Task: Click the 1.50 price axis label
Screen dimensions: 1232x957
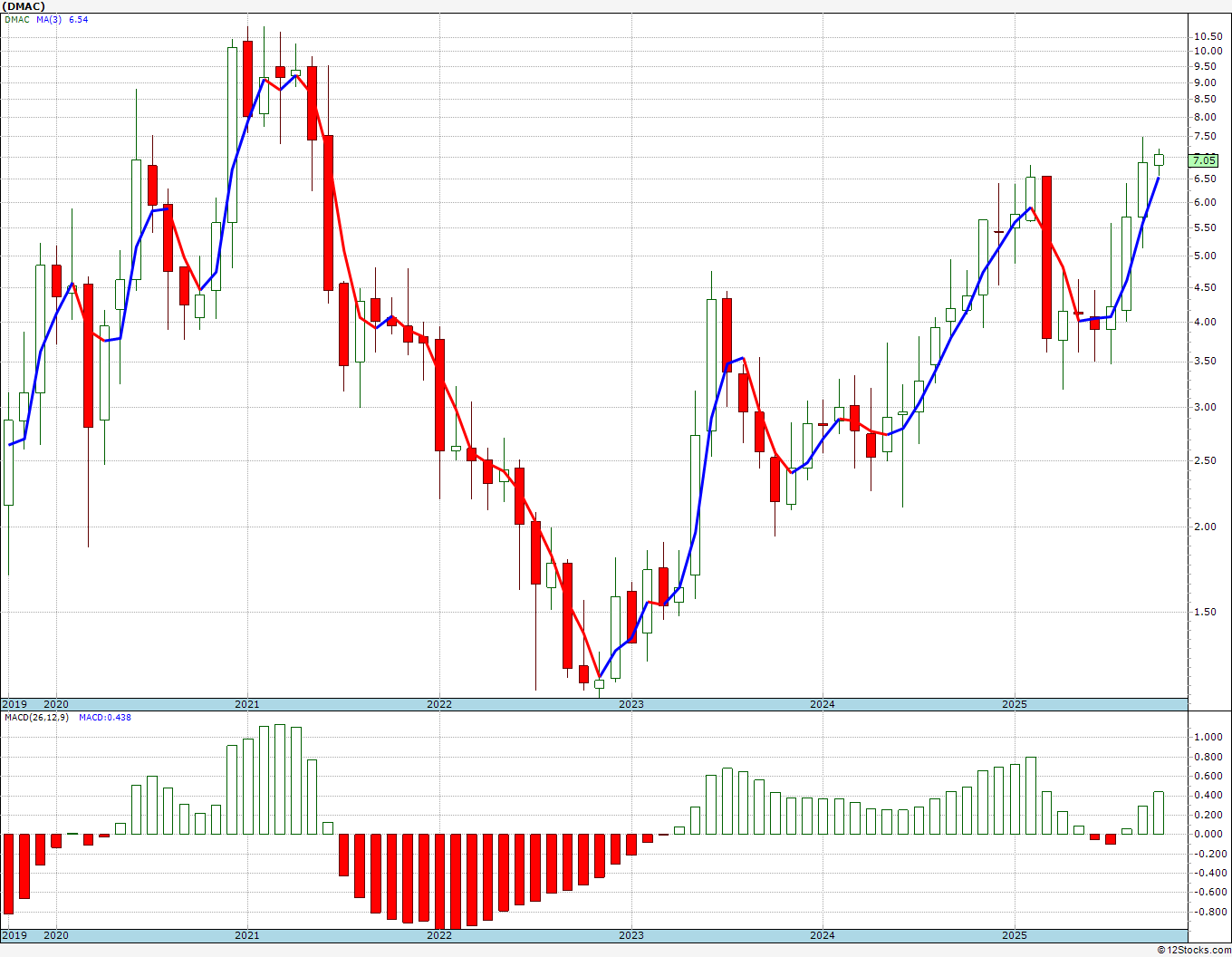Action: point(1205,613)
